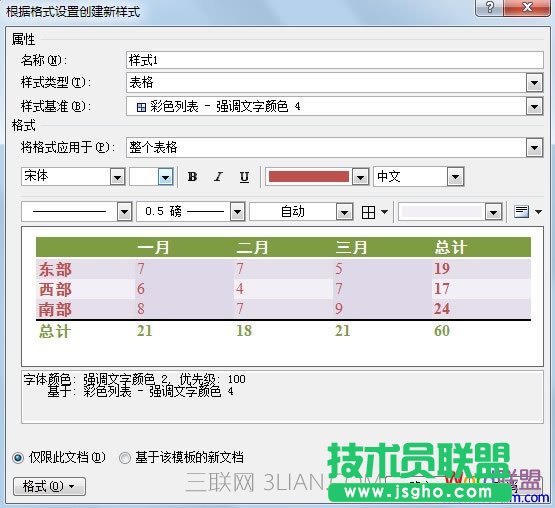
Task: Click preview header cell 三月
Action: (351, 247)
